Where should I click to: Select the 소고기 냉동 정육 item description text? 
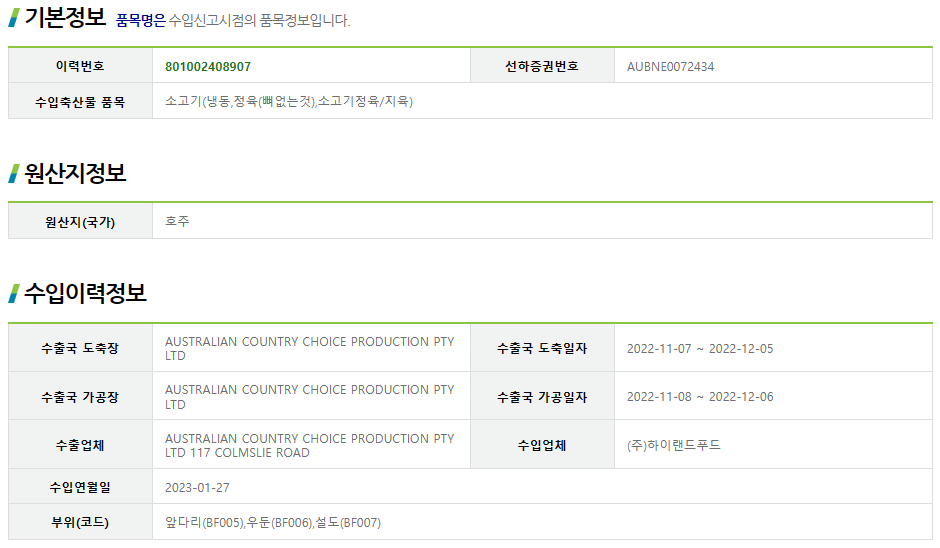(289, 102)
